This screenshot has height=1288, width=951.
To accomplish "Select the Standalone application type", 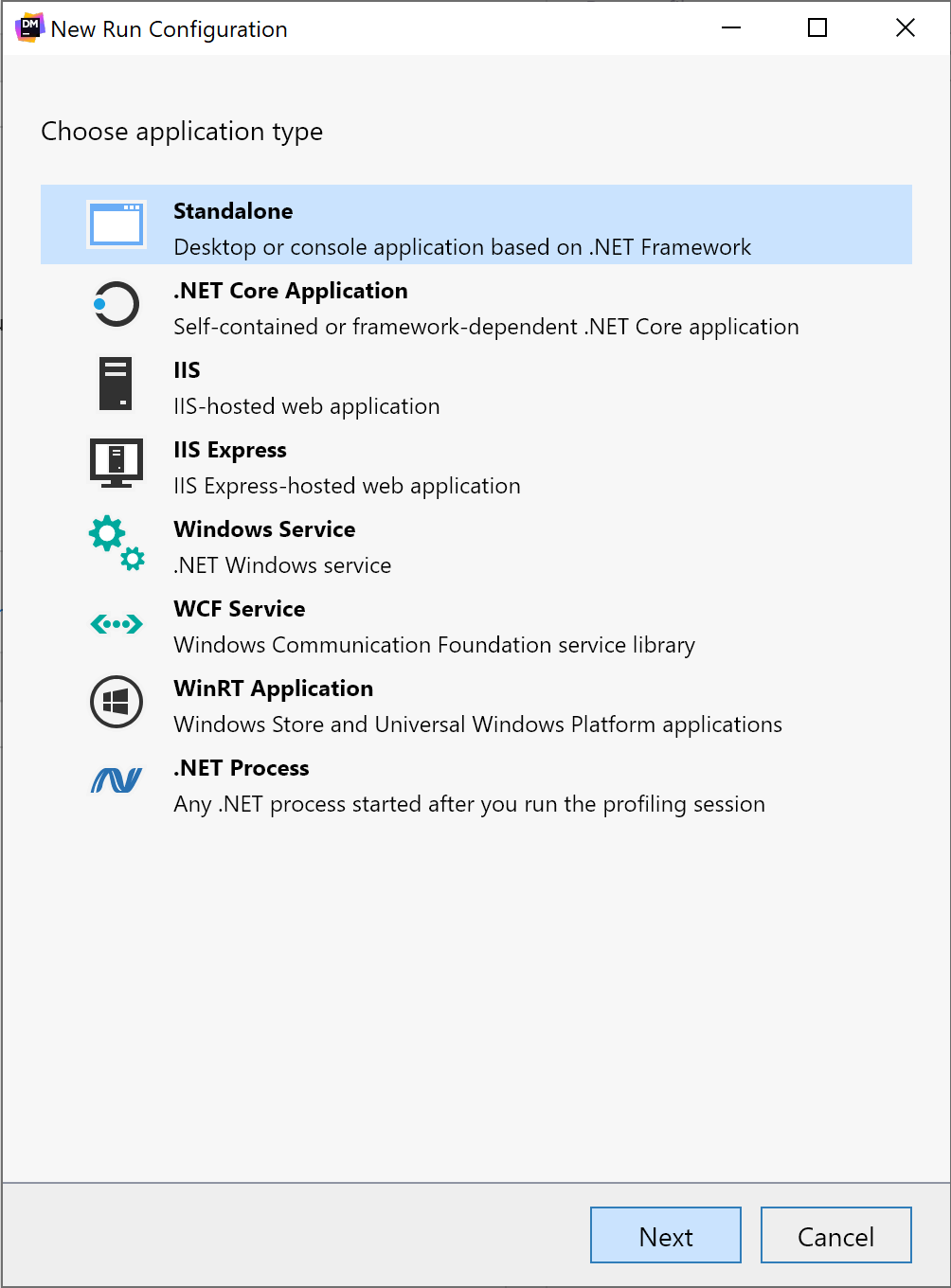I will click(426, 224).
